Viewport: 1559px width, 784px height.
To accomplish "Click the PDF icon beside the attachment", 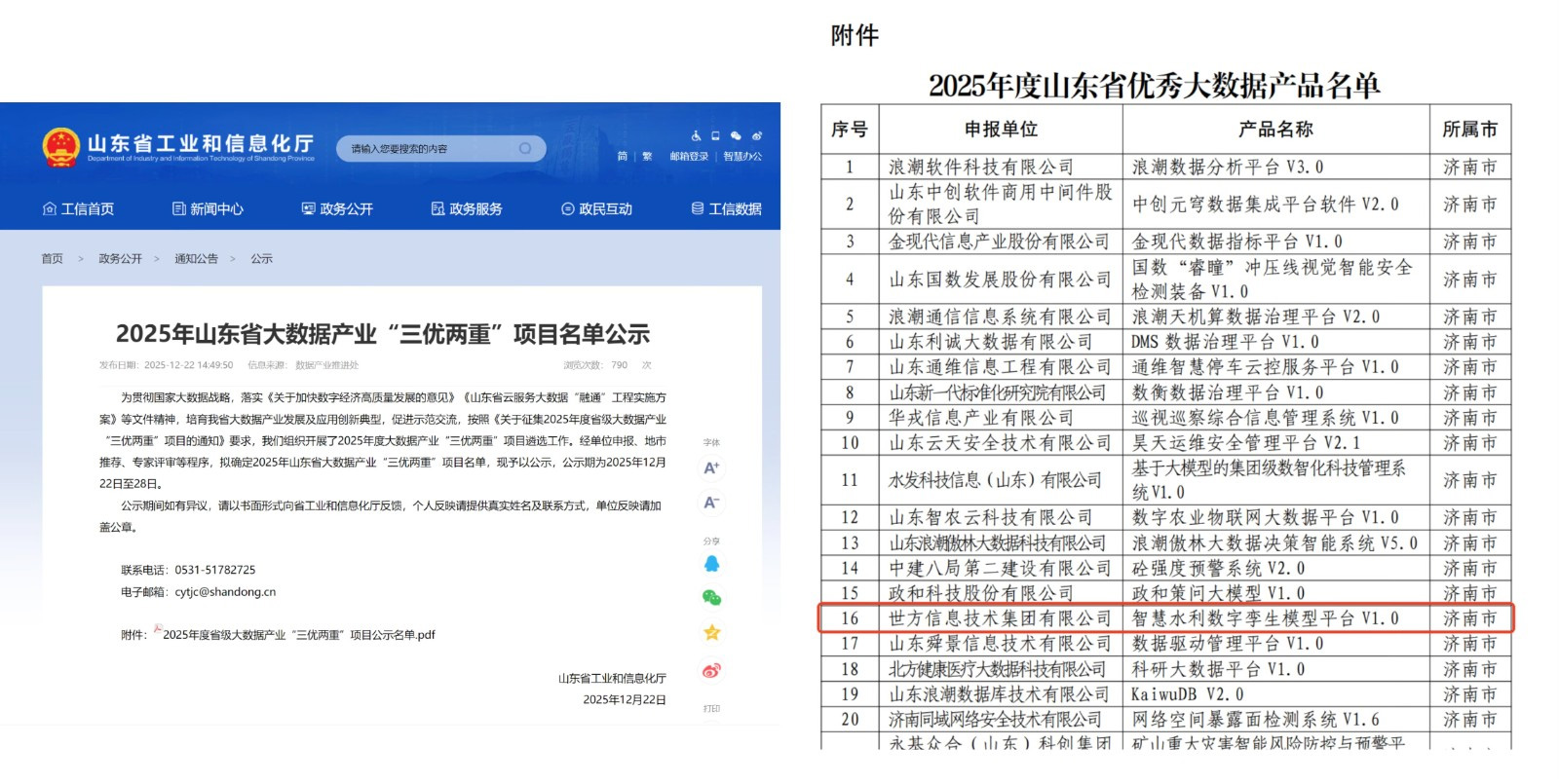I will pyautogui.click(x=157, y=630).
